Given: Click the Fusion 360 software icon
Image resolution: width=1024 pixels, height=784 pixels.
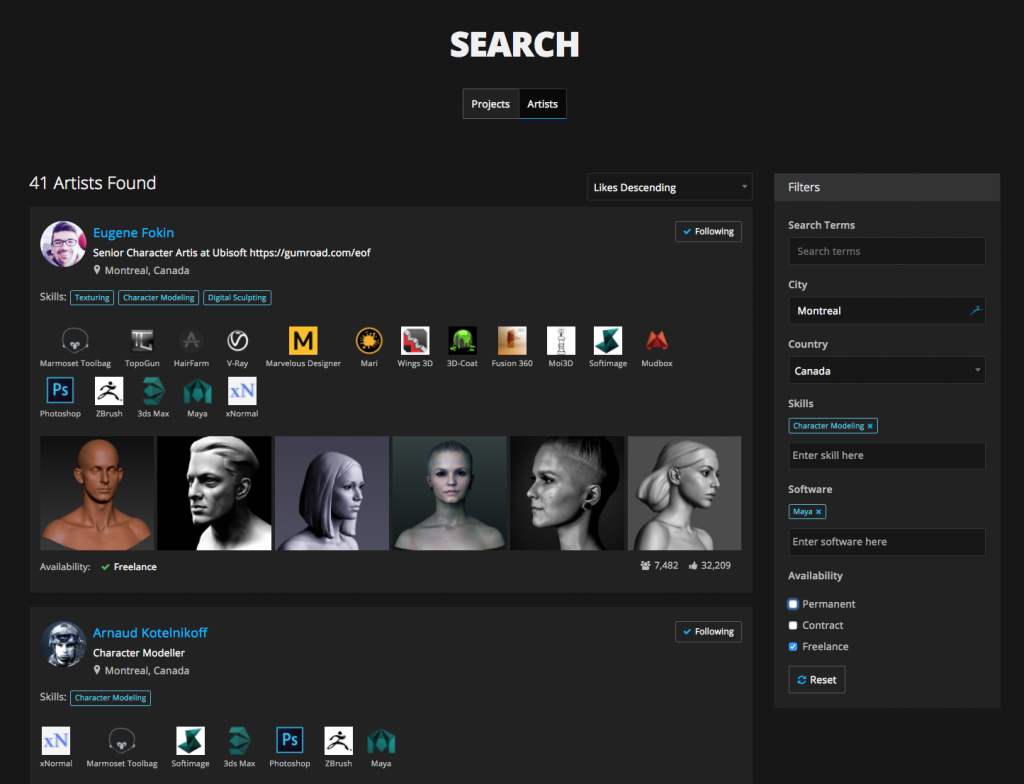Looking at the screenshot, I should [x=511, y=341].
